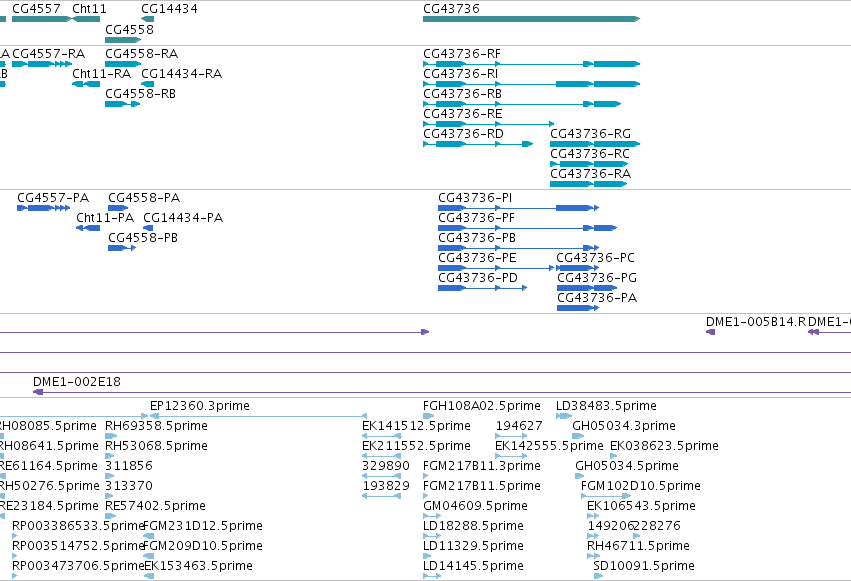This screenshot has height=581, width=851.
Task: Select protein CG43736-PF label
Action: point(477,218)
